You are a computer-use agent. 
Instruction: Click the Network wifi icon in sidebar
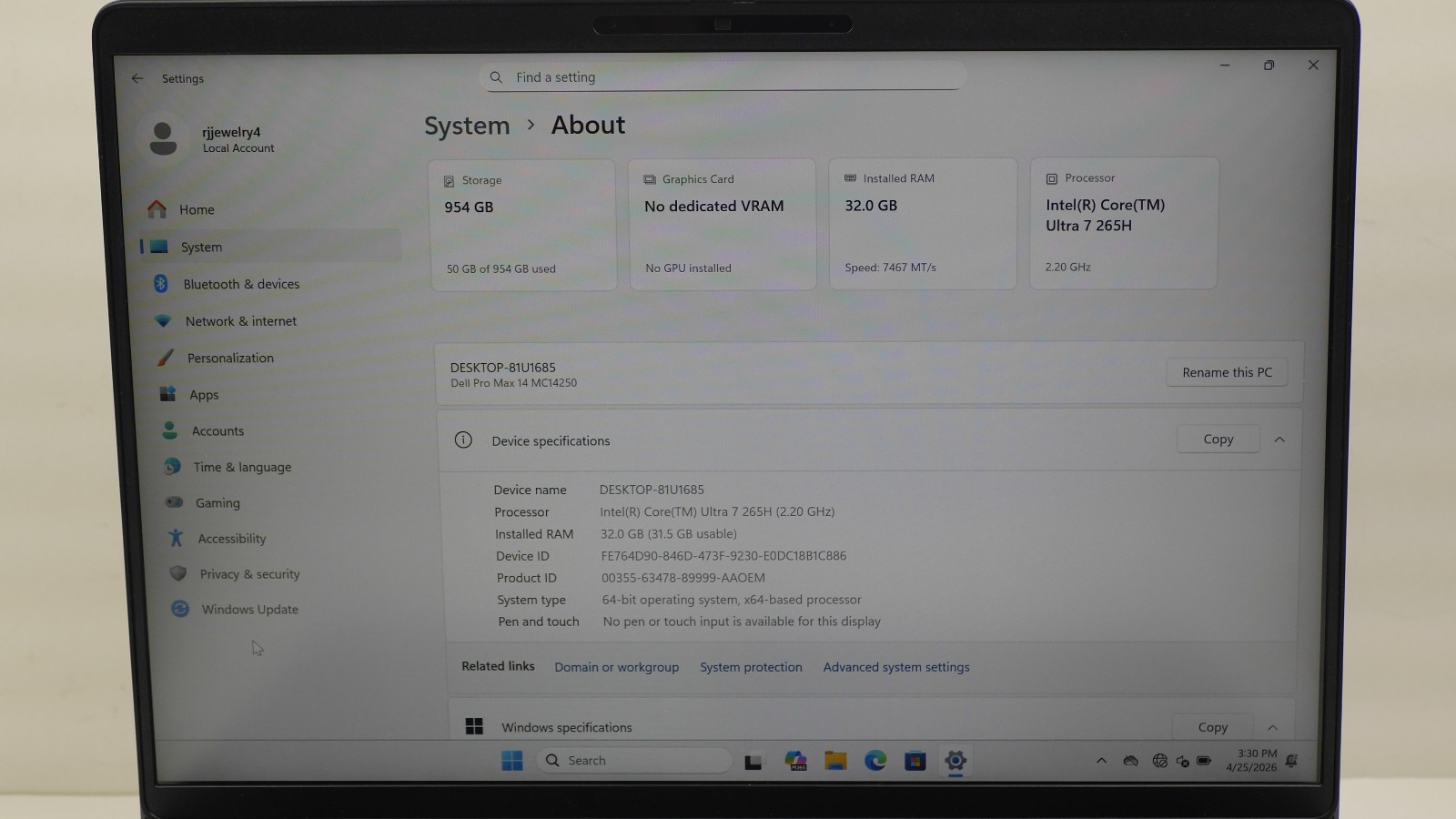(163, 321)
